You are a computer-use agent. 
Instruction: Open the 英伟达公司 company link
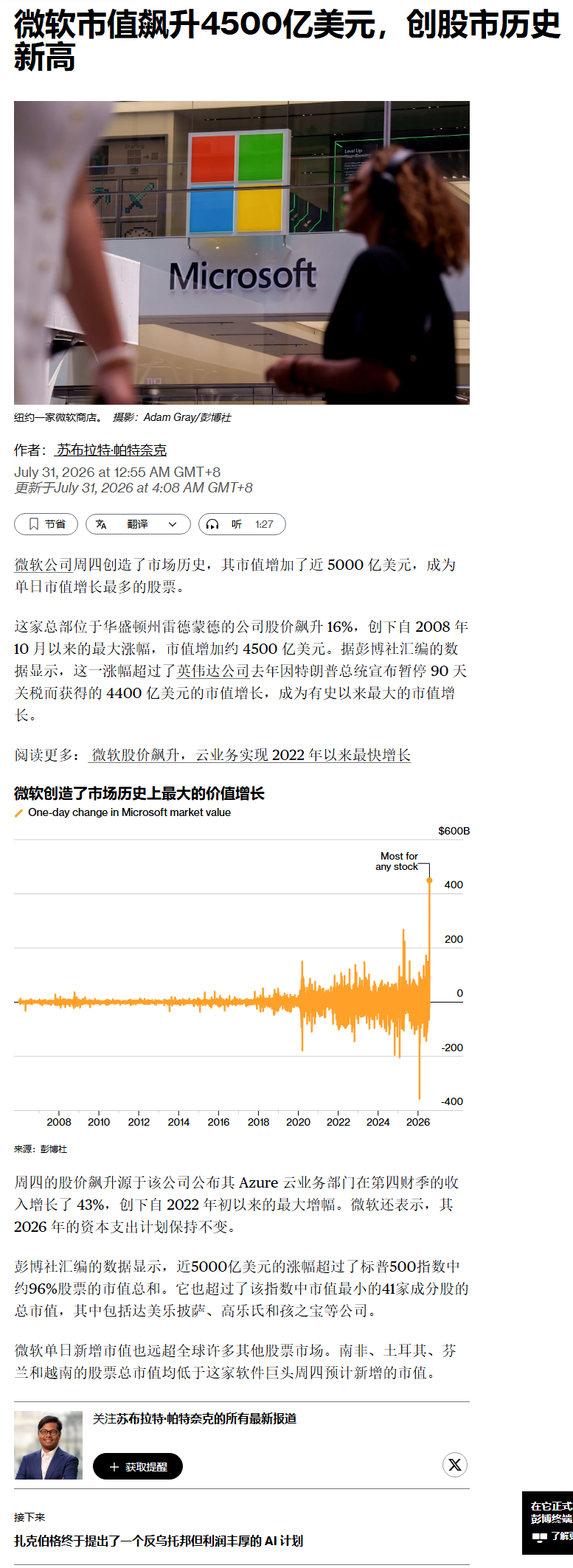tap(213, 671)
